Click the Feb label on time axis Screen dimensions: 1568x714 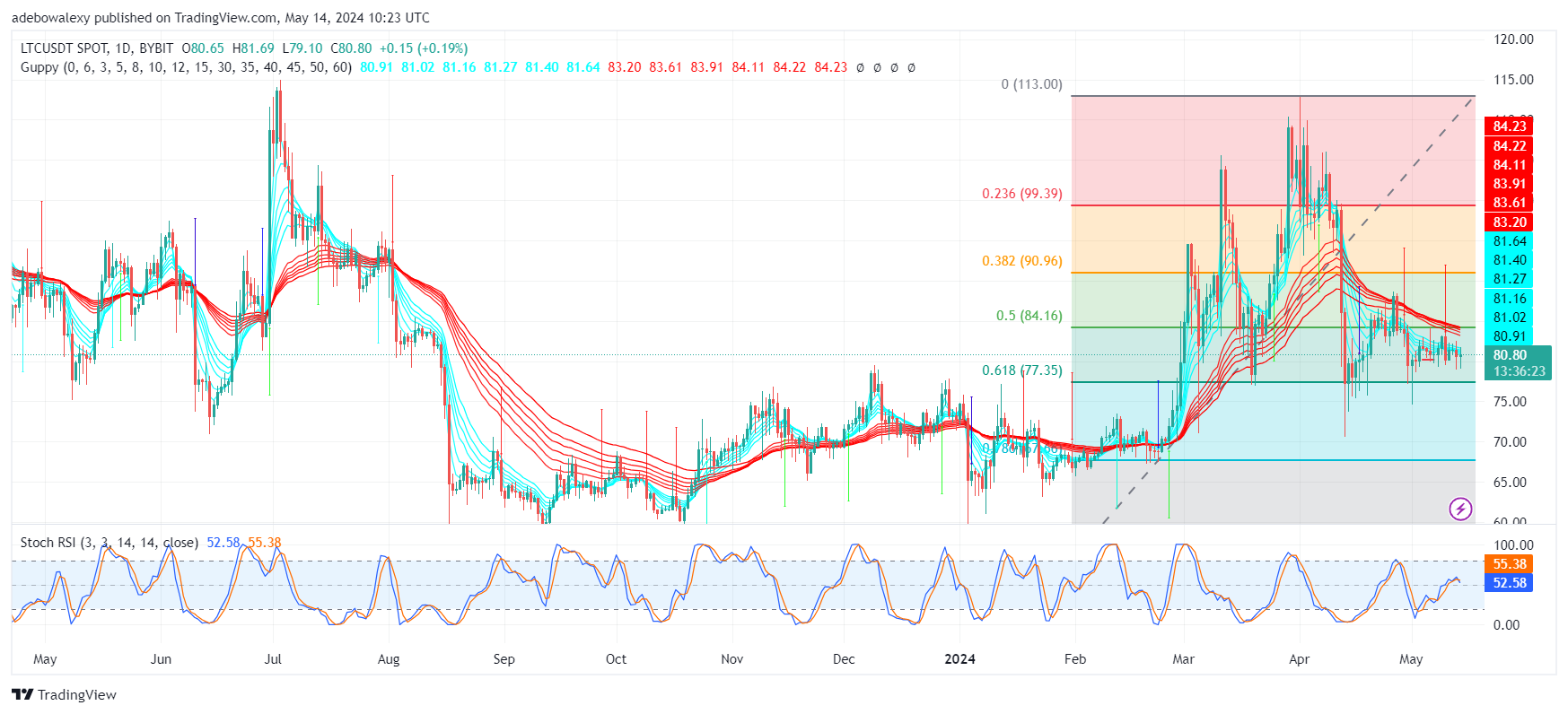click(x=1075, y=659)
